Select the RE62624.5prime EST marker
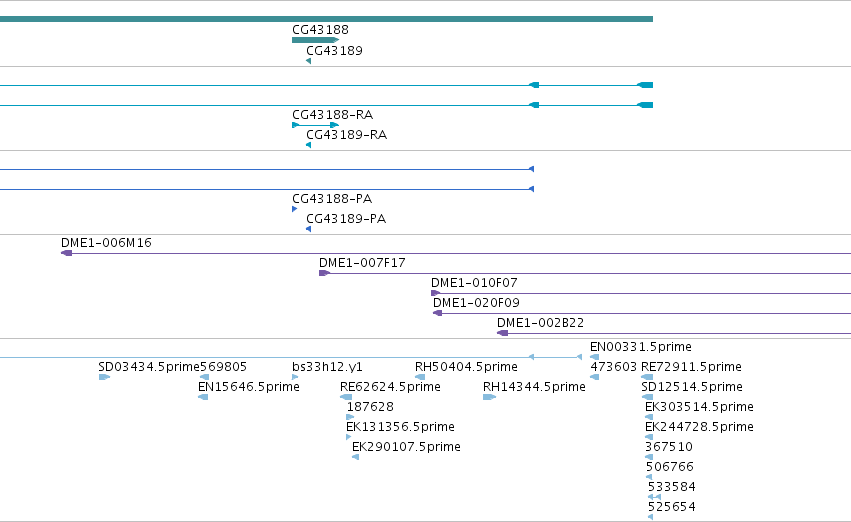Viewport: 851px width, 522px height. point(346,397)
